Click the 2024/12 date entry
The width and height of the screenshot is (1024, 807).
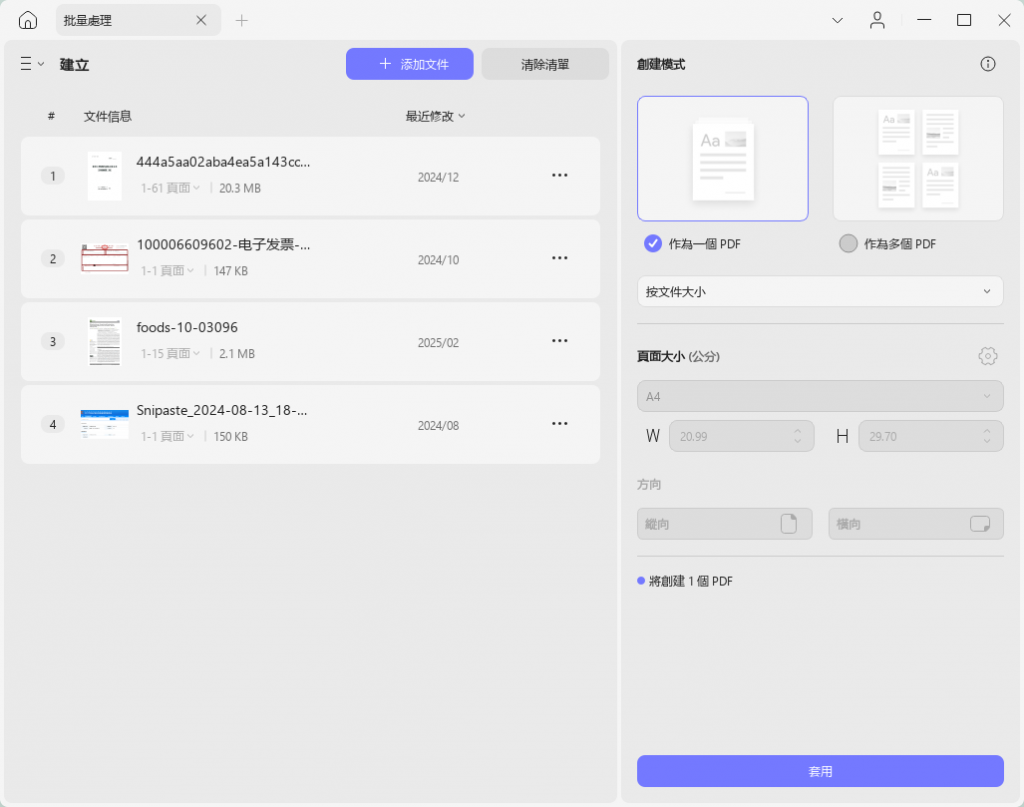(438, 177)
